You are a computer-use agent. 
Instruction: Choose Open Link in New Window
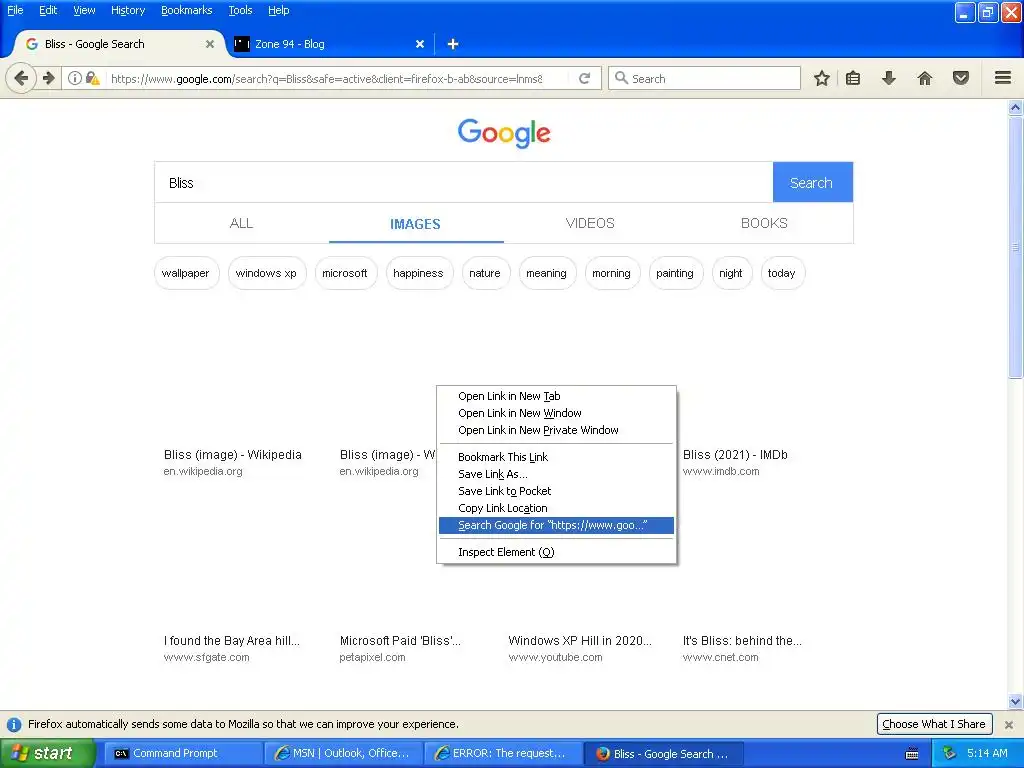556,413
